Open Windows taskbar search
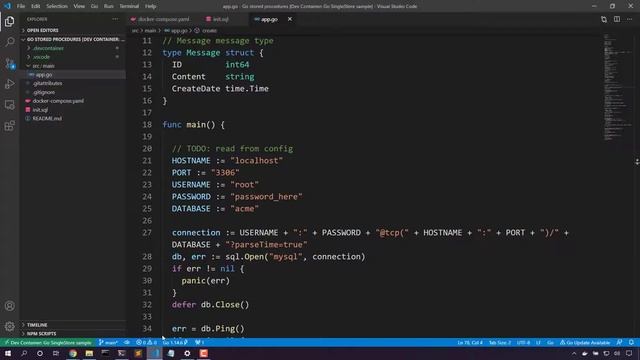This screenshot has width=640, height=360. 24,353
